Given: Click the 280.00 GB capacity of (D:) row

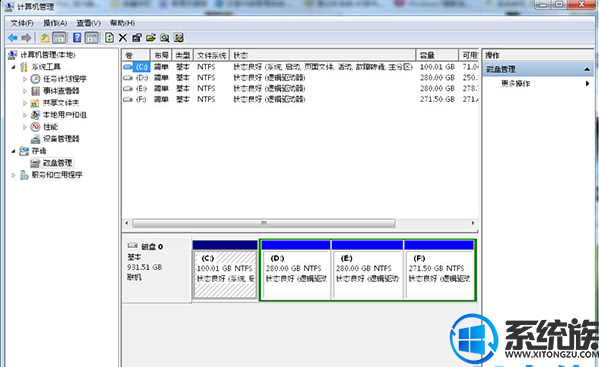Looking at the screenshot, I should (x=437, y=78).
